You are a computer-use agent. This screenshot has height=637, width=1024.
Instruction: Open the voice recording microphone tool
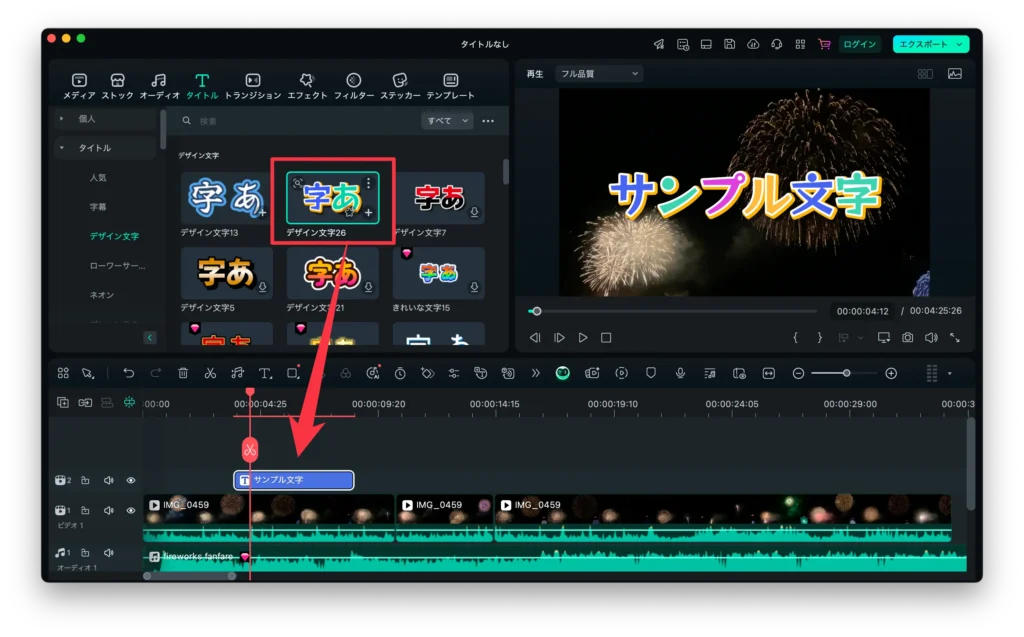coord(679,372)
